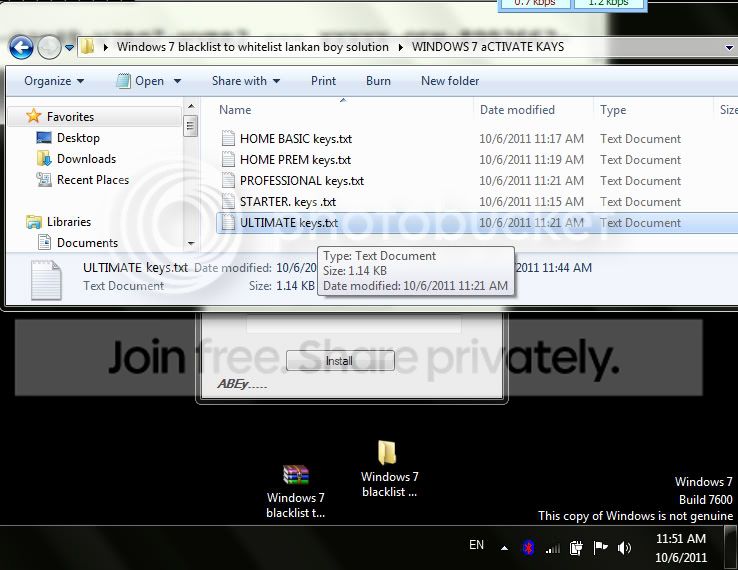The height and width of the screenshot is (570, 738).
Task: Open the Windows 7 blacklist desktop folder
Action: (x=389, y=468)
